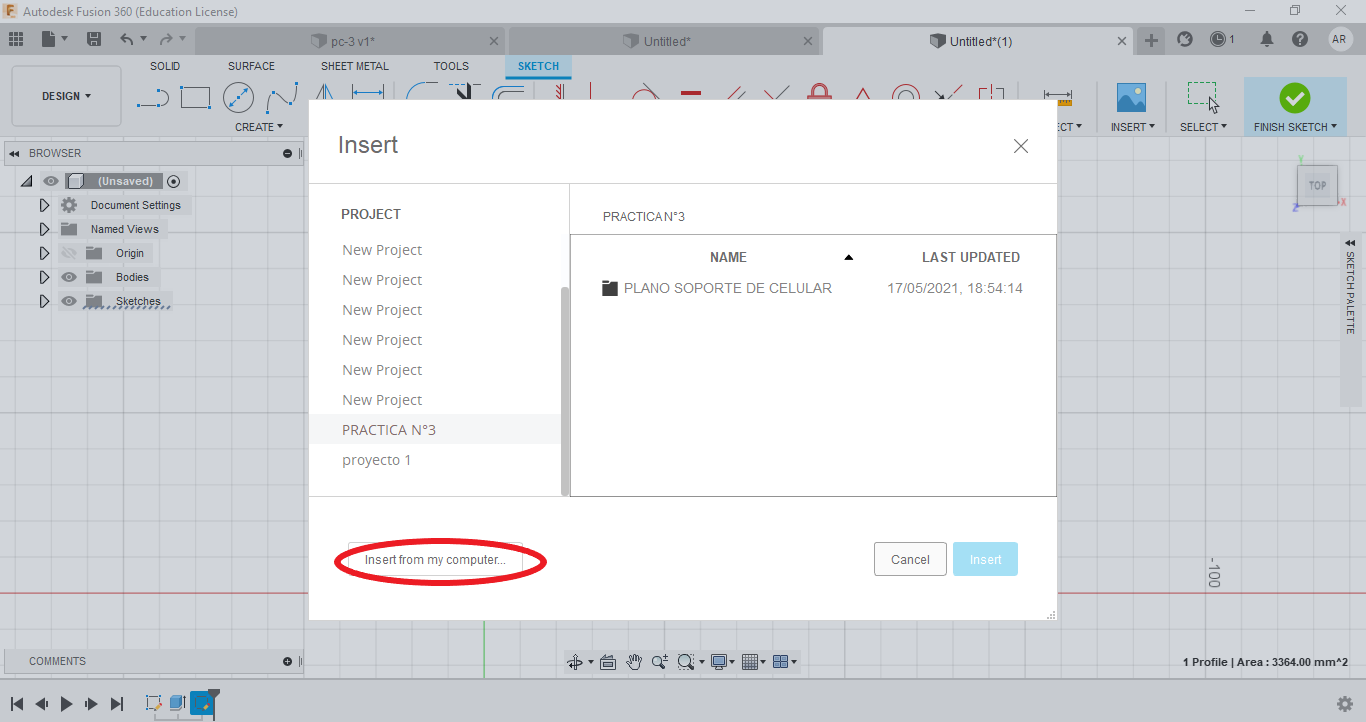Activate the window Select tool icon
The width and height of the screenshot is (1366, 722).
pyautogui.click(x=1202, y=97)
